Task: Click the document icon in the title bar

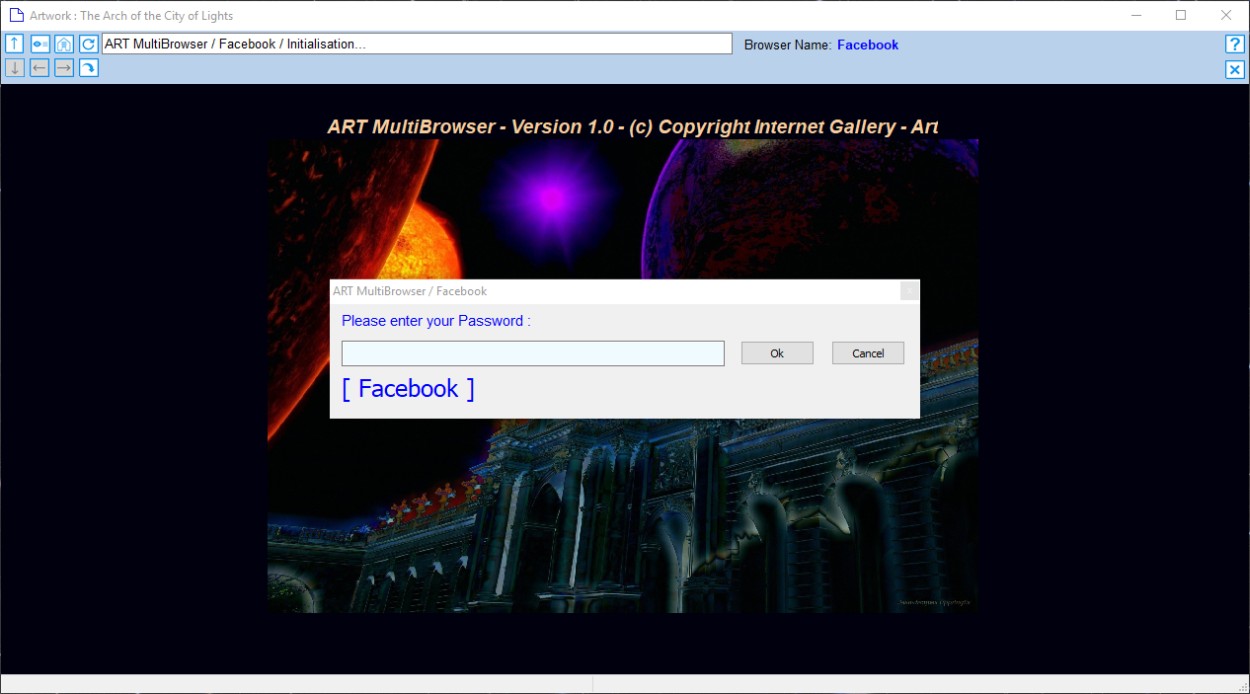Action: coord(16,15)
